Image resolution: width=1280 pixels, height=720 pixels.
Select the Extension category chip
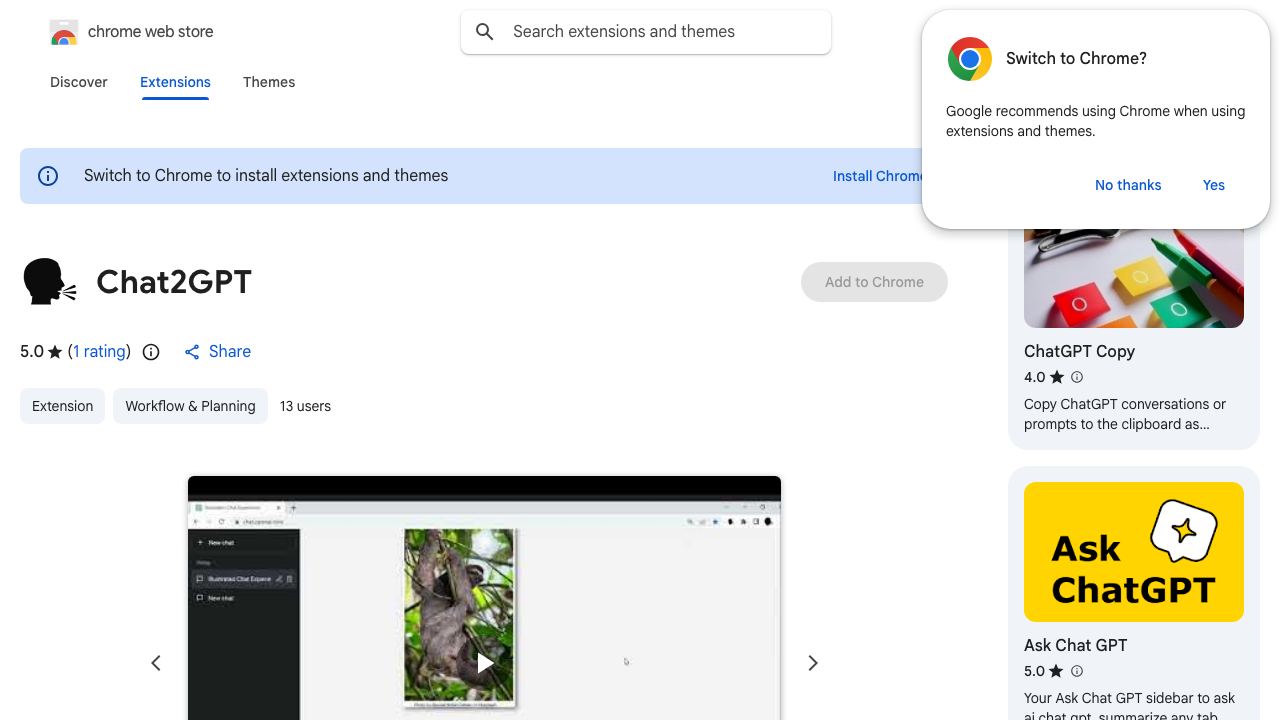click(62, 406)
